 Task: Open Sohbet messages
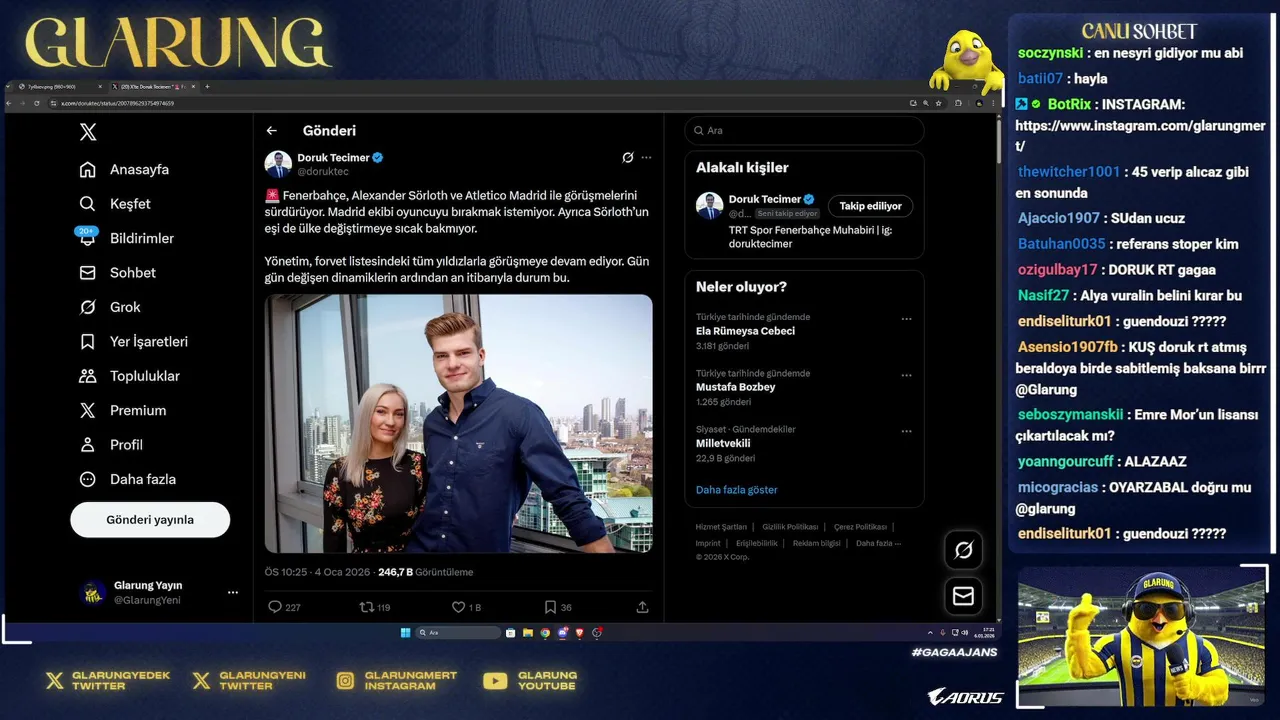(x=118, y=273)
